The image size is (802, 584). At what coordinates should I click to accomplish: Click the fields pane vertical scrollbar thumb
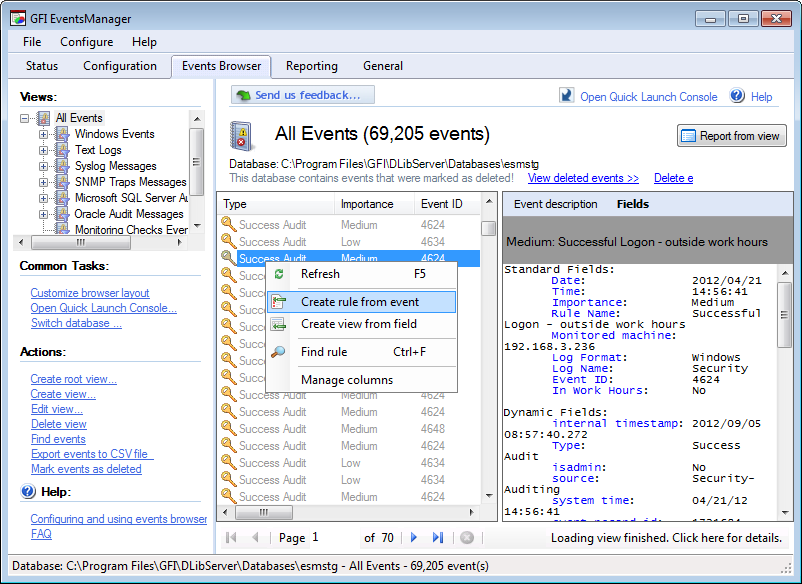click(785, 315)
